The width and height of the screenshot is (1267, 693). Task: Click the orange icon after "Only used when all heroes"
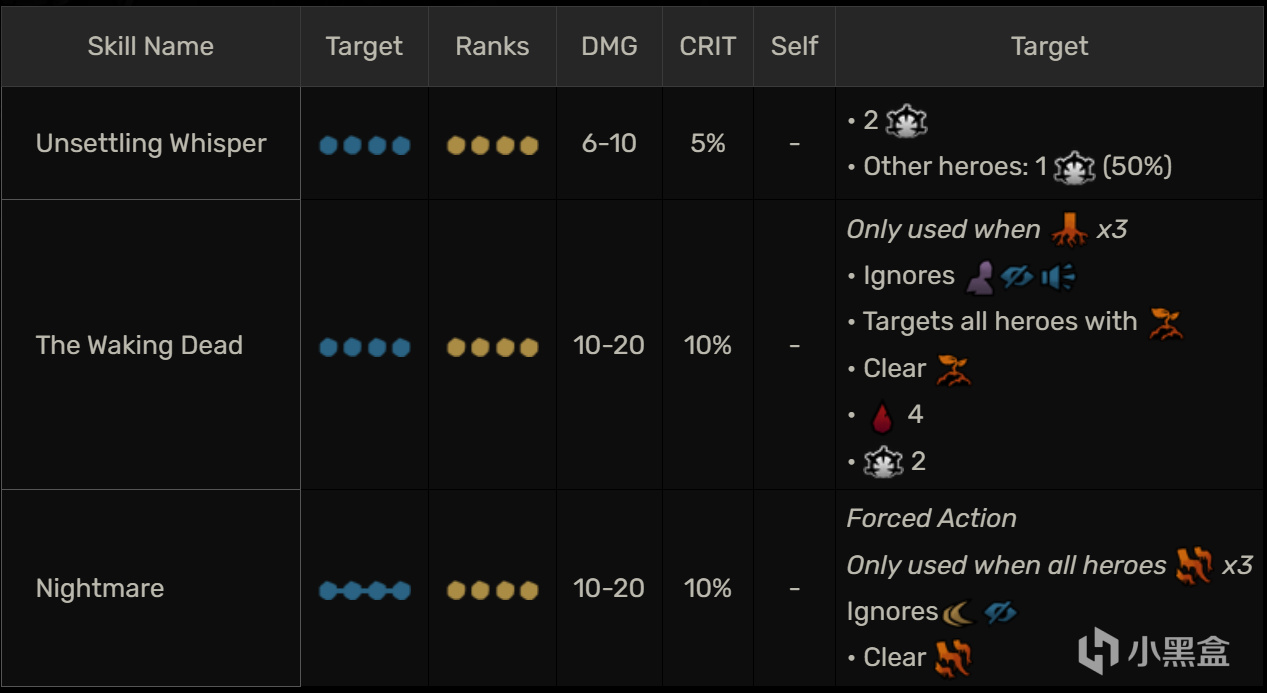pos(1194,566)
